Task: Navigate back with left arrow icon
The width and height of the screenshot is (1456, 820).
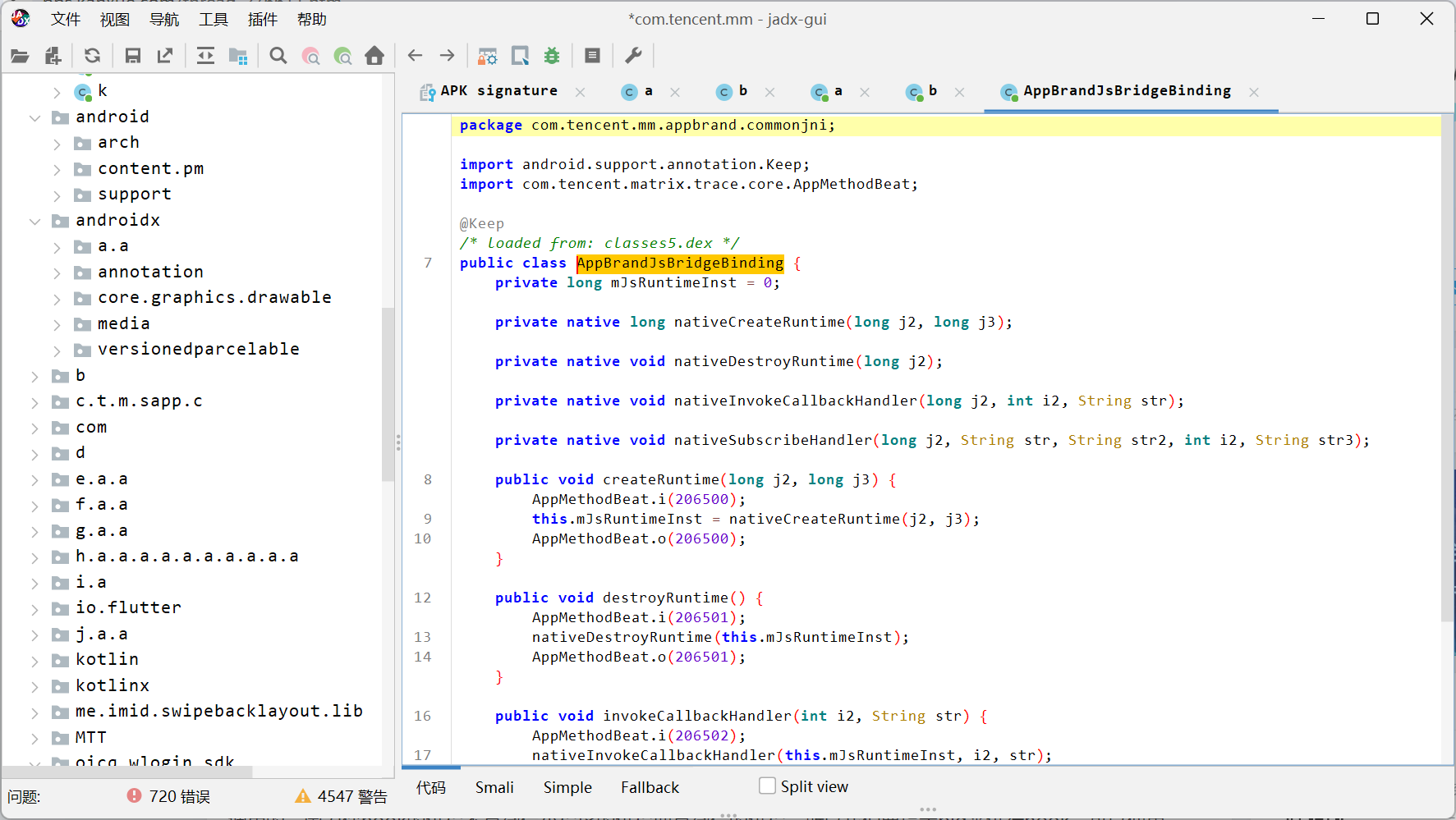Action: click(415, 56)
